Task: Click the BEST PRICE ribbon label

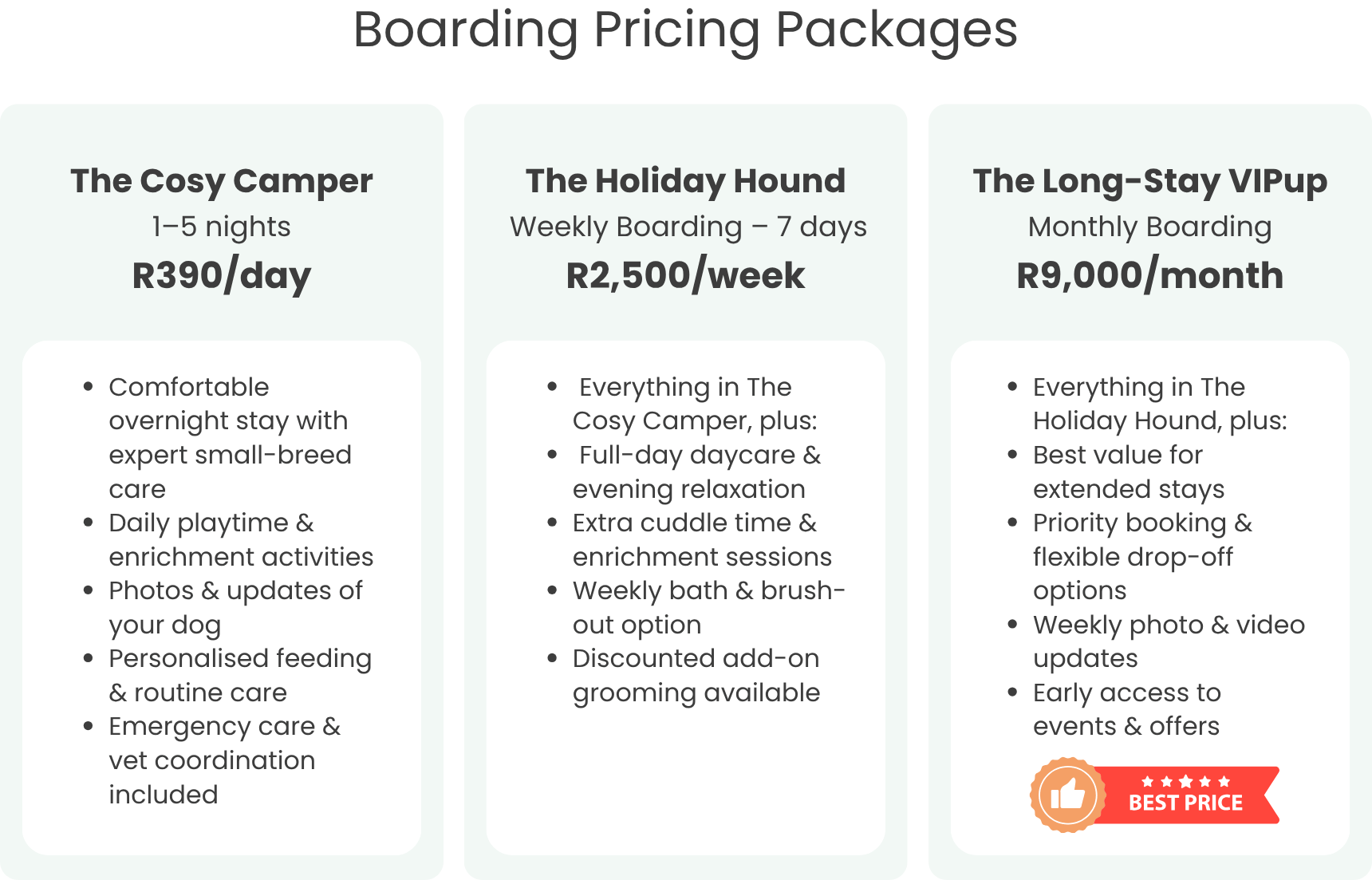Action: pos(1185,803)
